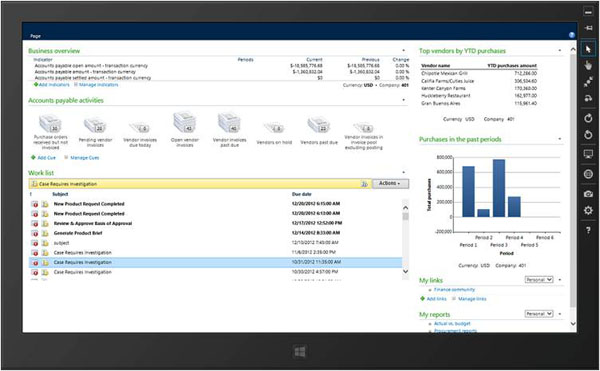Image resolution: width=600 pixels, height=371 pixels.
Task: Open the Vendor invoices past due cue
Action: 229,129
